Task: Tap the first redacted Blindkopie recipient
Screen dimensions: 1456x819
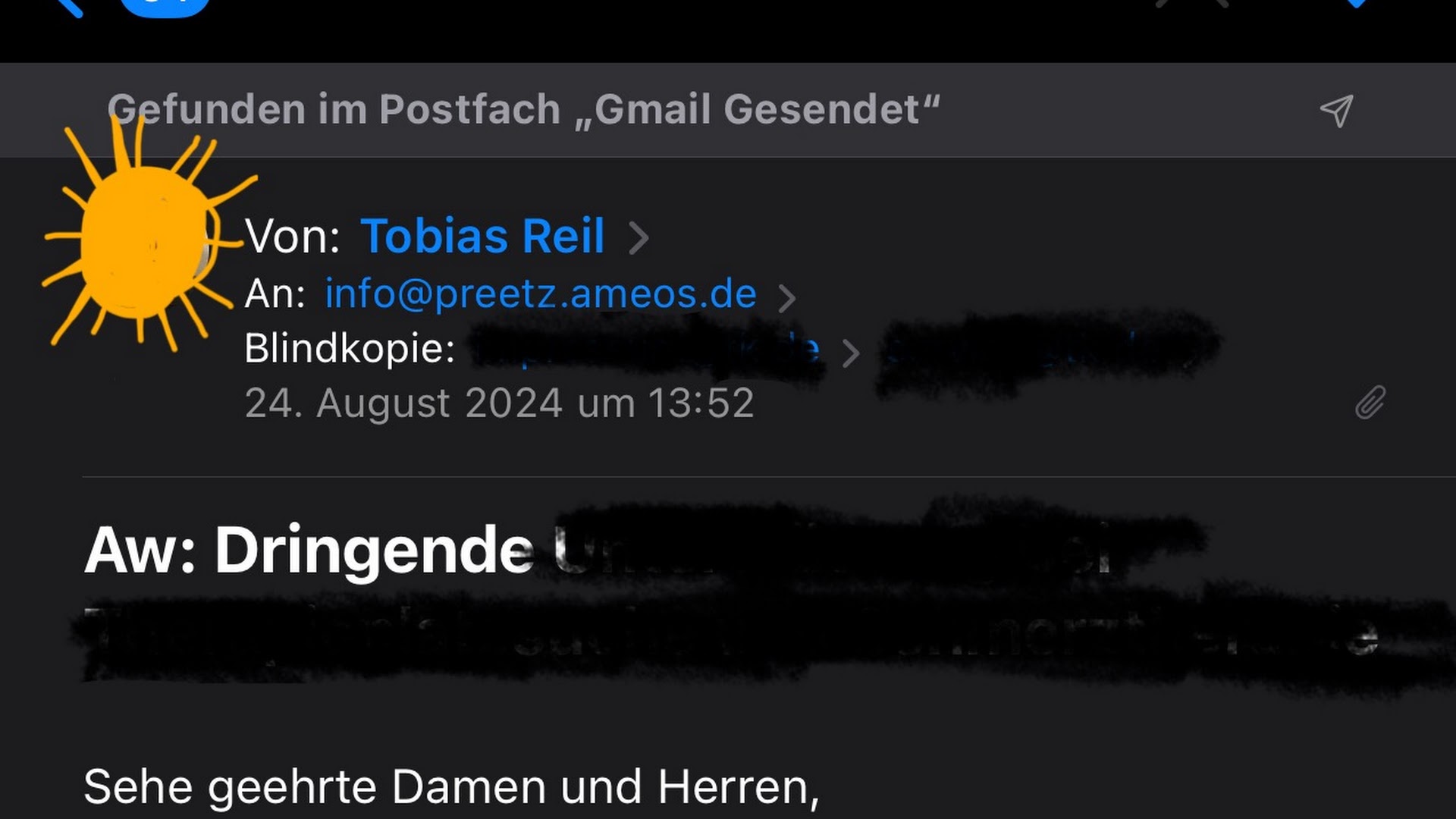Action: (645, 349)
